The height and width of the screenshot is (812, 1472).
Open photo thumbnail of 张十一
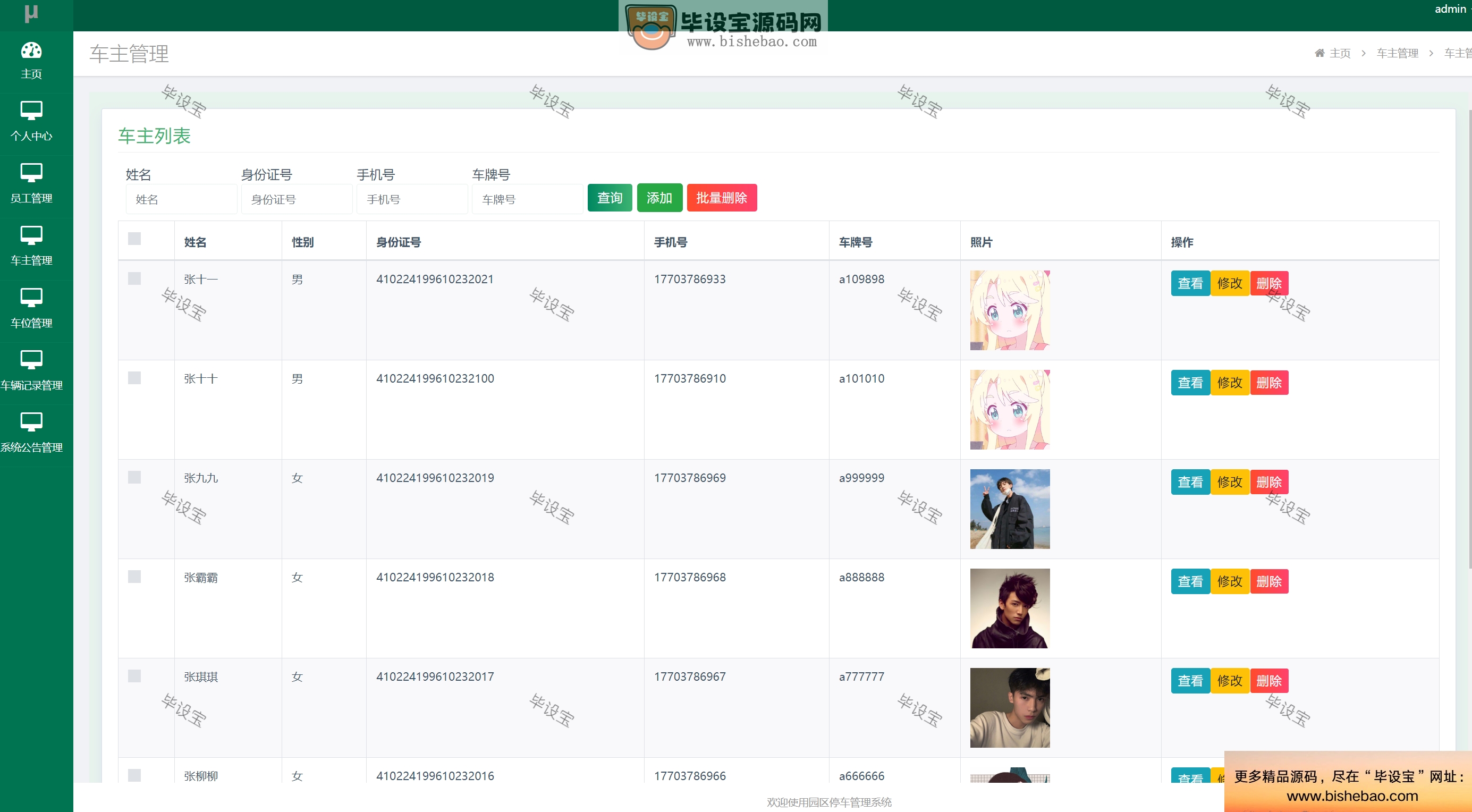point(1010,310)
